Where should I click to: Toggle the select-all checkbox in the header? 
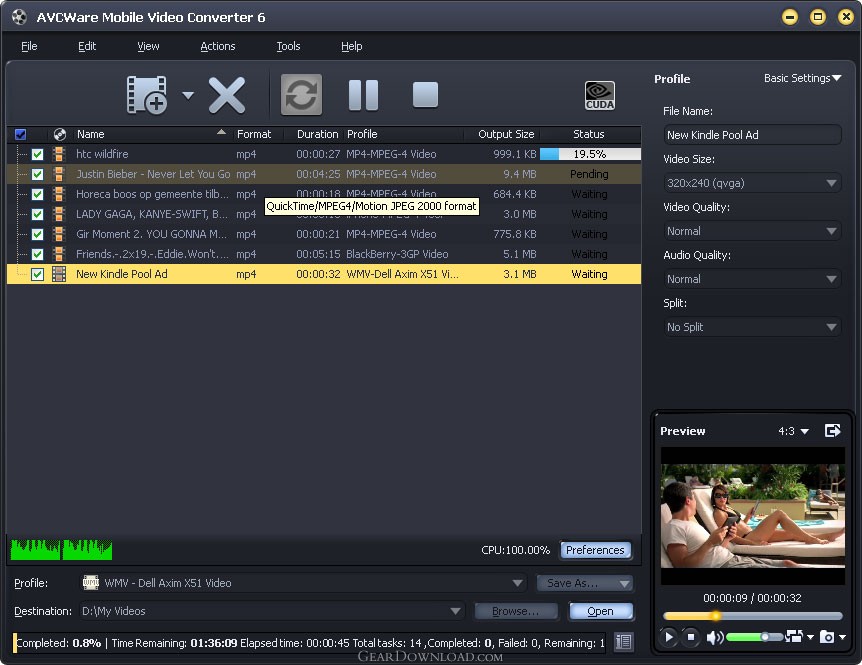click(20, 134)
